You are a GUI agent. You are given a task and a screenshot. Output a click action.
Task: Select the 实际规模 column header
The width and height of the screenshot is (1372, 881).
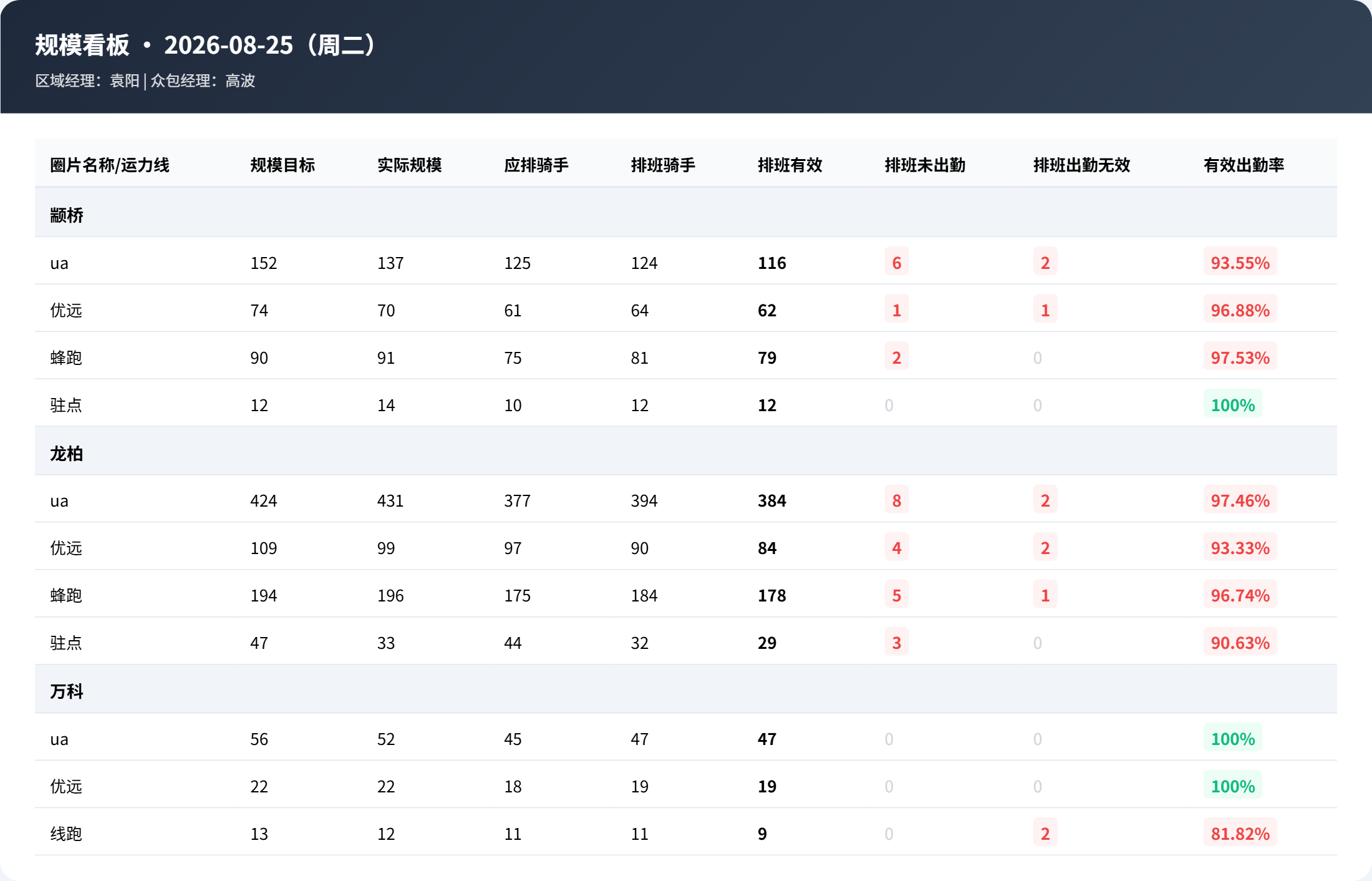[x=409, y=165]
